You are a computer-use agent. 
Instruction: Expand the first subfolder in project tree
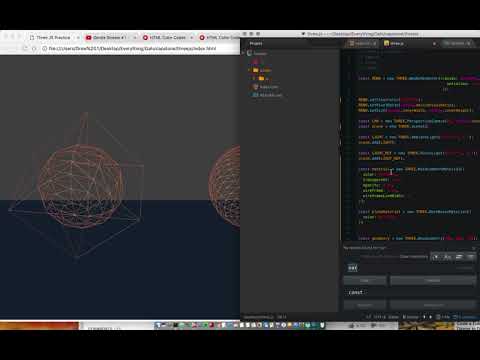tap(249, 70)
